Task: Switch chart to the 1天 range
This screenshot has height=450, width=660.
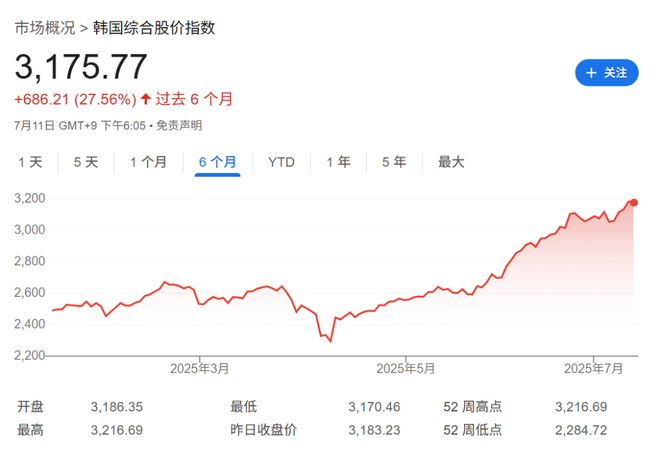Action: pos(30,161)
